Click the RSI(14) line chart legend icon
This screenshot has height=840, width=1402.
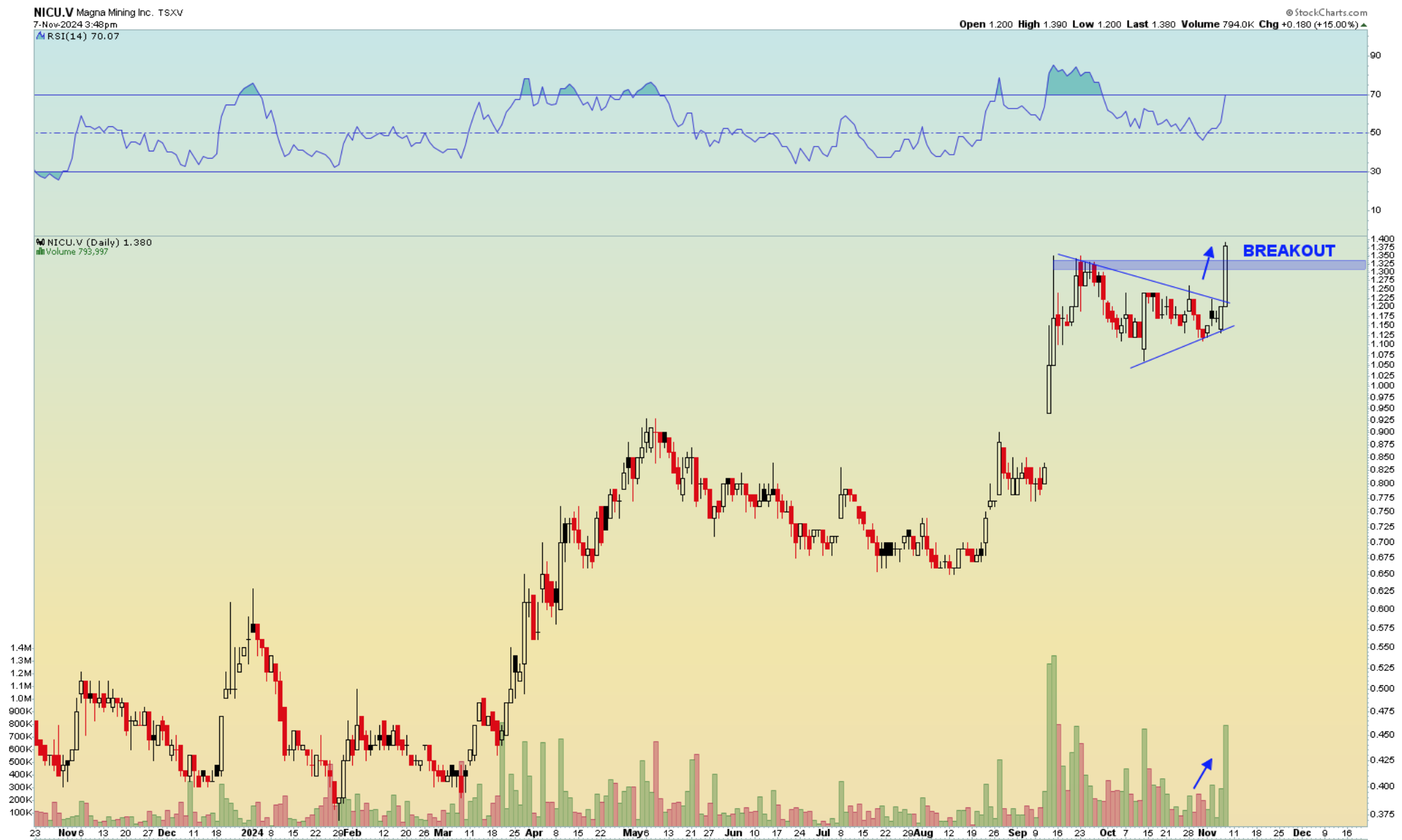point(40,36)
